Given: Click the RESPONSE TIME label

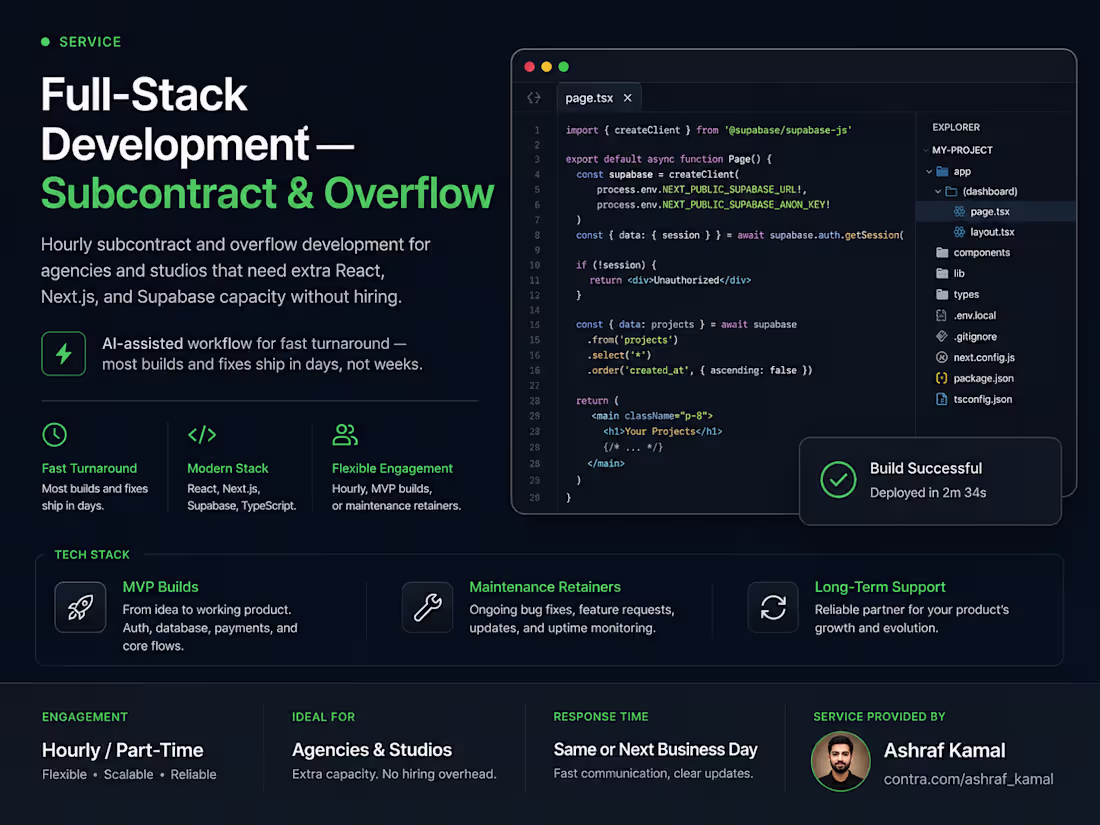Looking at the screenshot, I should [601, 717].
